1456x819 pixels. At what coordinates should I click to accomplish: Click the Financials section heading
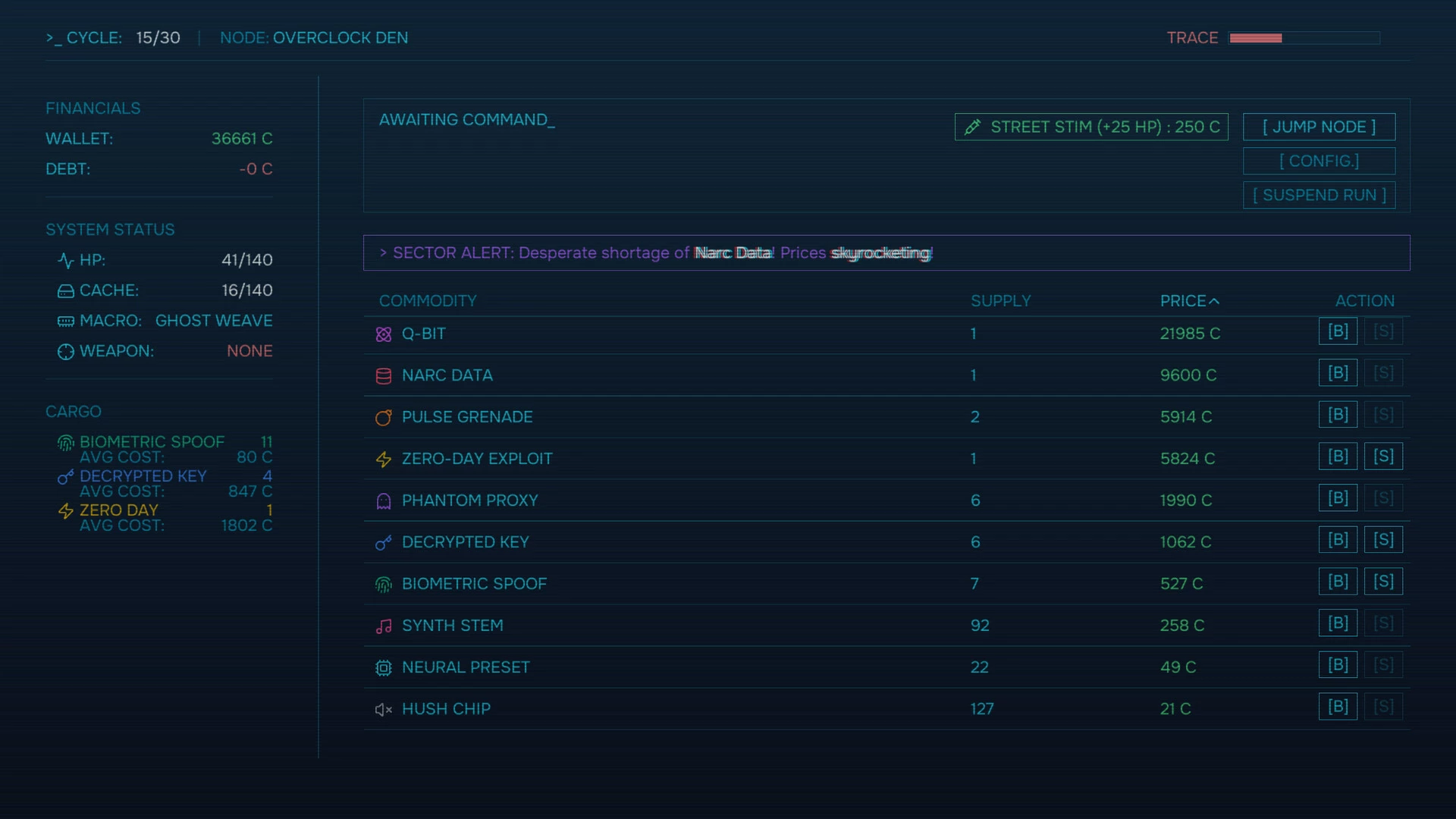[93, 108]
